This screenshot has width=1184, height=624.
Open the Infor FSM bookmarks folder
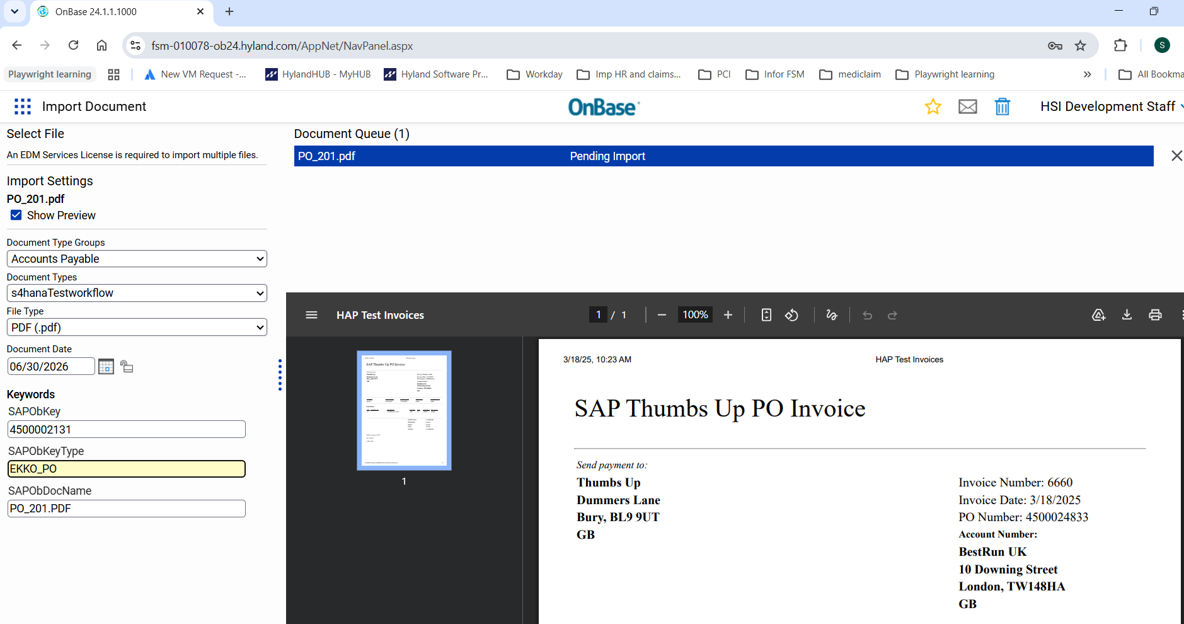tap(775, 74)
